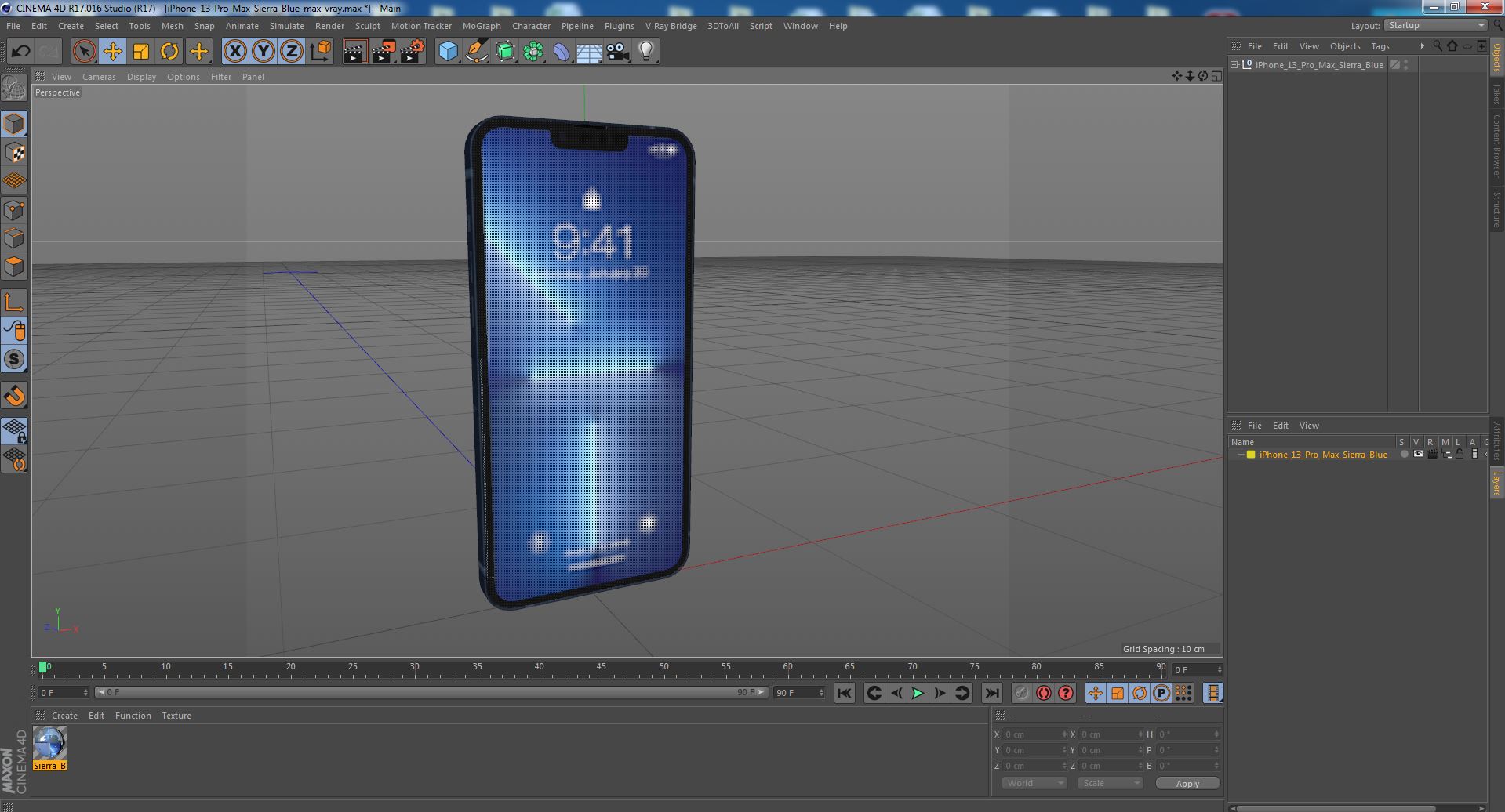1505x812 pixels.
Task: Click the Make Editable icon
Action: (14, 88)
